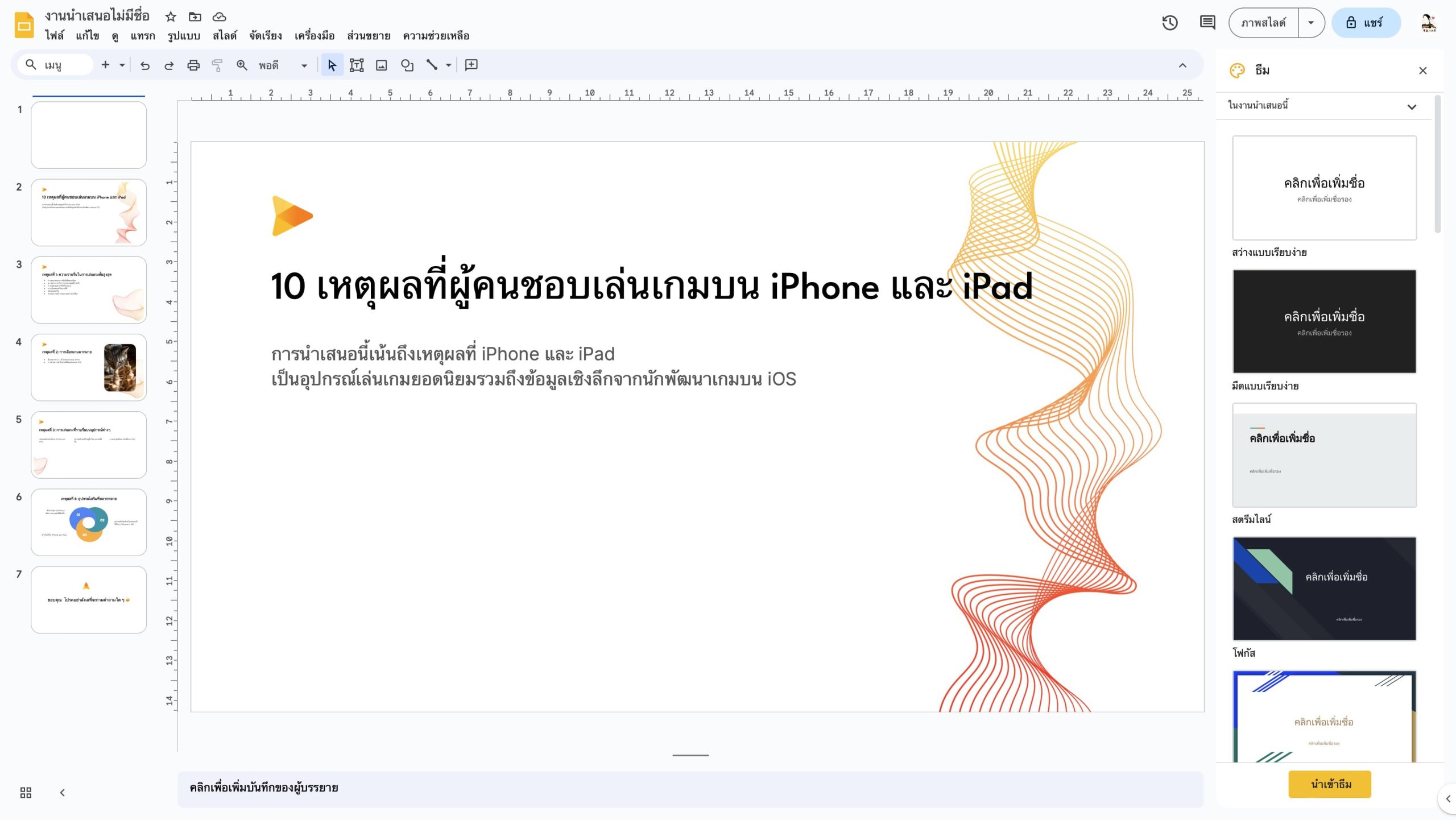This screenshot has height=820, width=1456.
Task: Click the add comment toolbar icon
Action: [x=471, y=65]
